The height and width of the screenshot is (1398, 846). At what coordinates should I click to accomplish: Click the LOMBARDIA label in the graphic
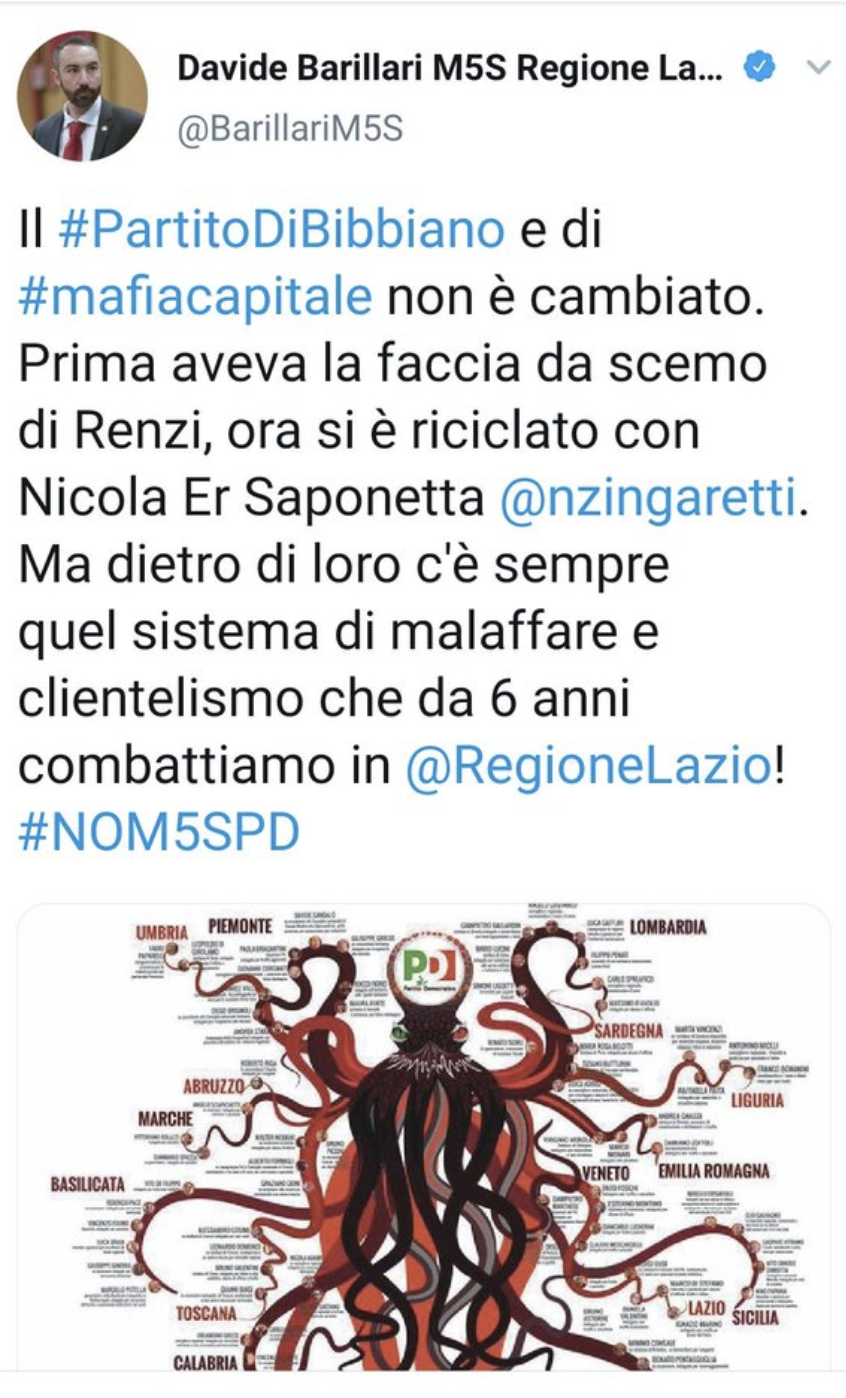(667, 926)
